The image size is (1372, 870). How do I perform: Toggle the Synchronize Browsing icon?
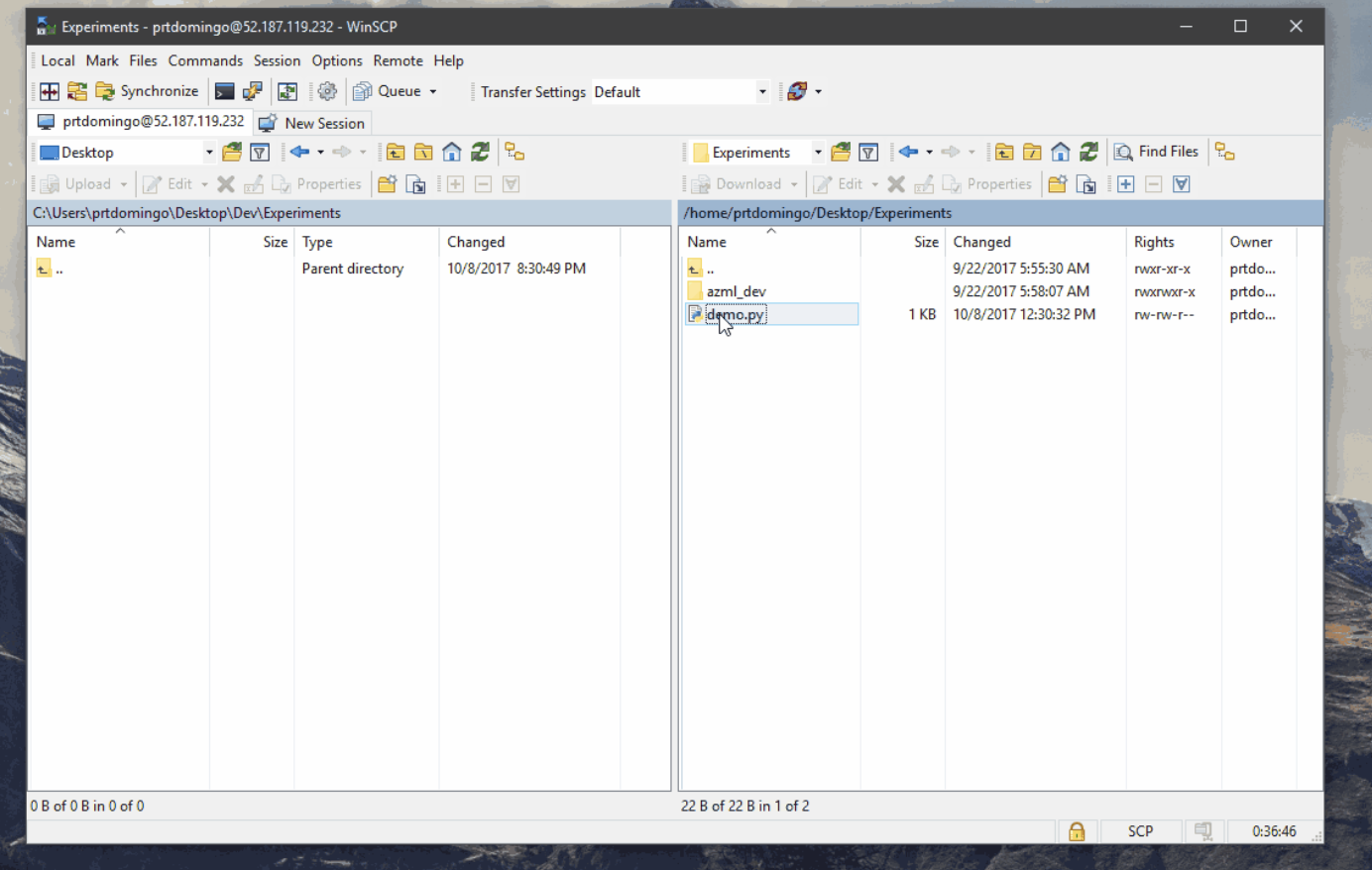tap(287, 91)
